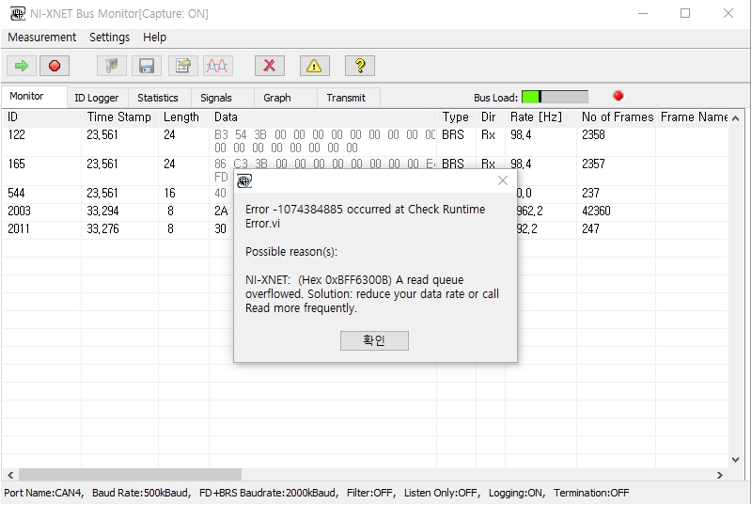
Task: Open the Help menu
Action: coord(154,37)
